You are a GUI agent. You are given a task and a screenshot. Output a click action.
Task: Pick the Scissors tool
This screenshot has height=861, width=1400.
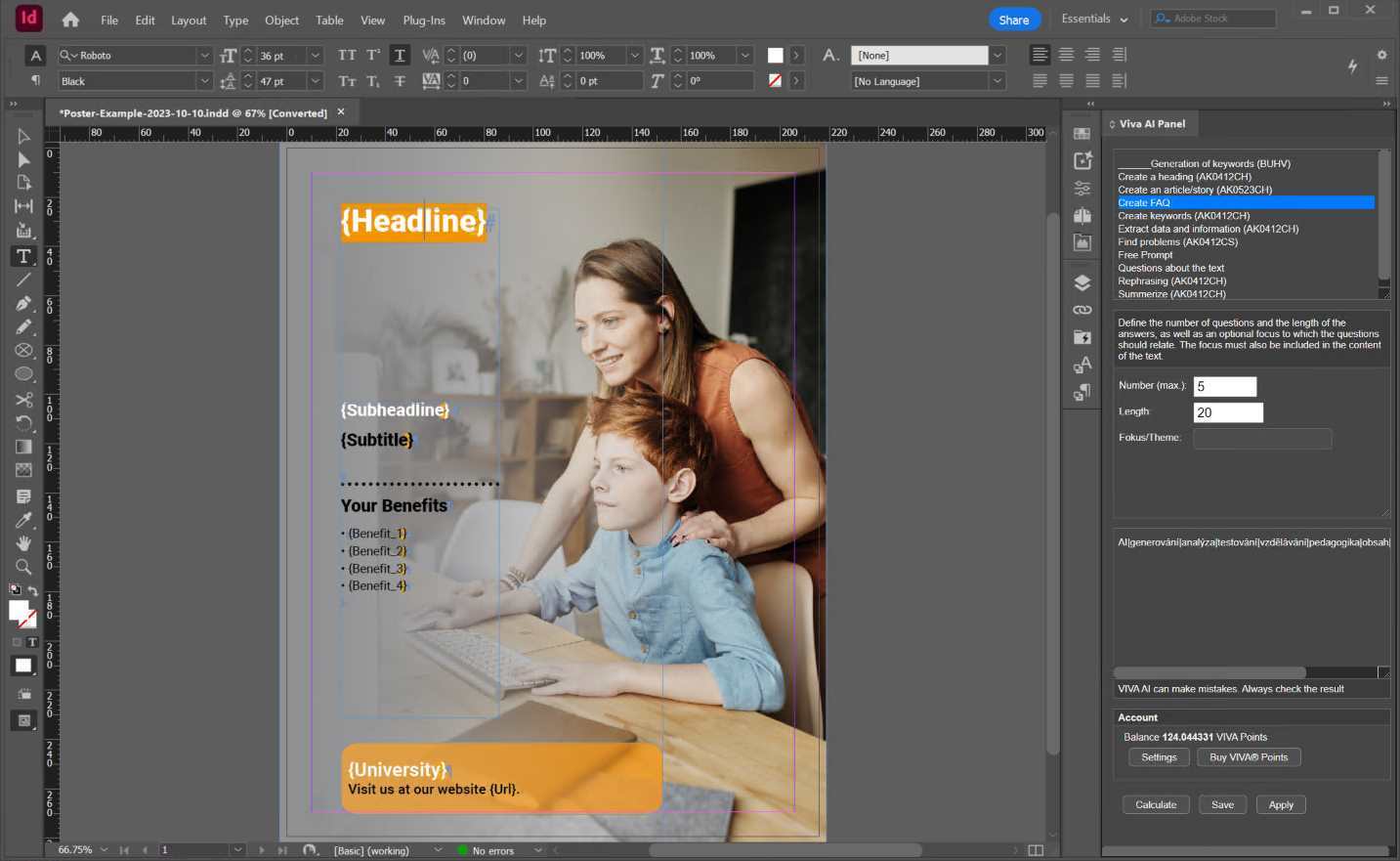coord(23,400)
